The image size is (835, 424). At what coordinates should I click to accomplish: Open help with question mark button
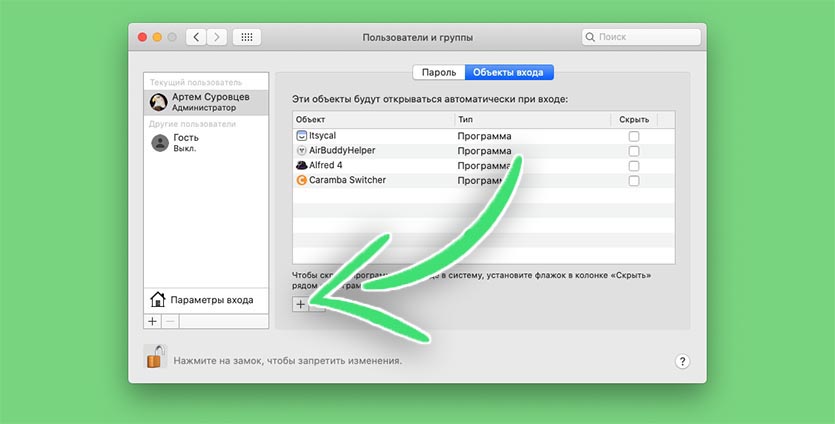click(682, 362)
